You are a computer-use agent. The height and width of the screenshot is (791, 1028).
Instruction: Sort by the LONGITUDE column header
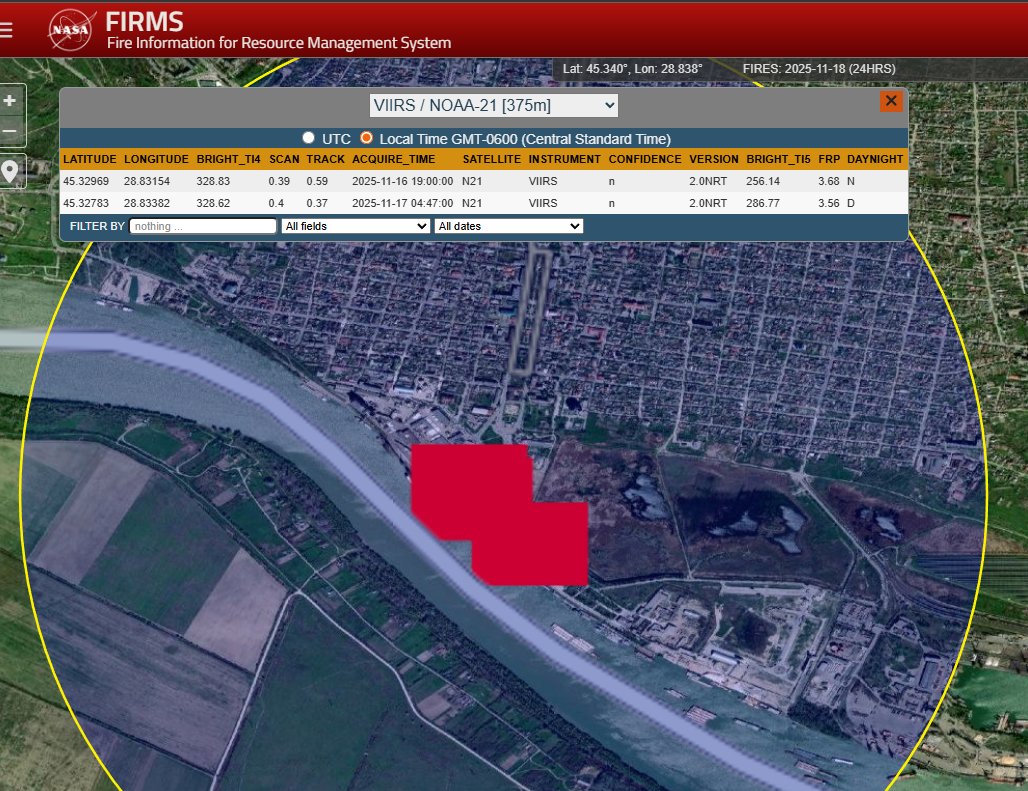[x=156, y=159]
